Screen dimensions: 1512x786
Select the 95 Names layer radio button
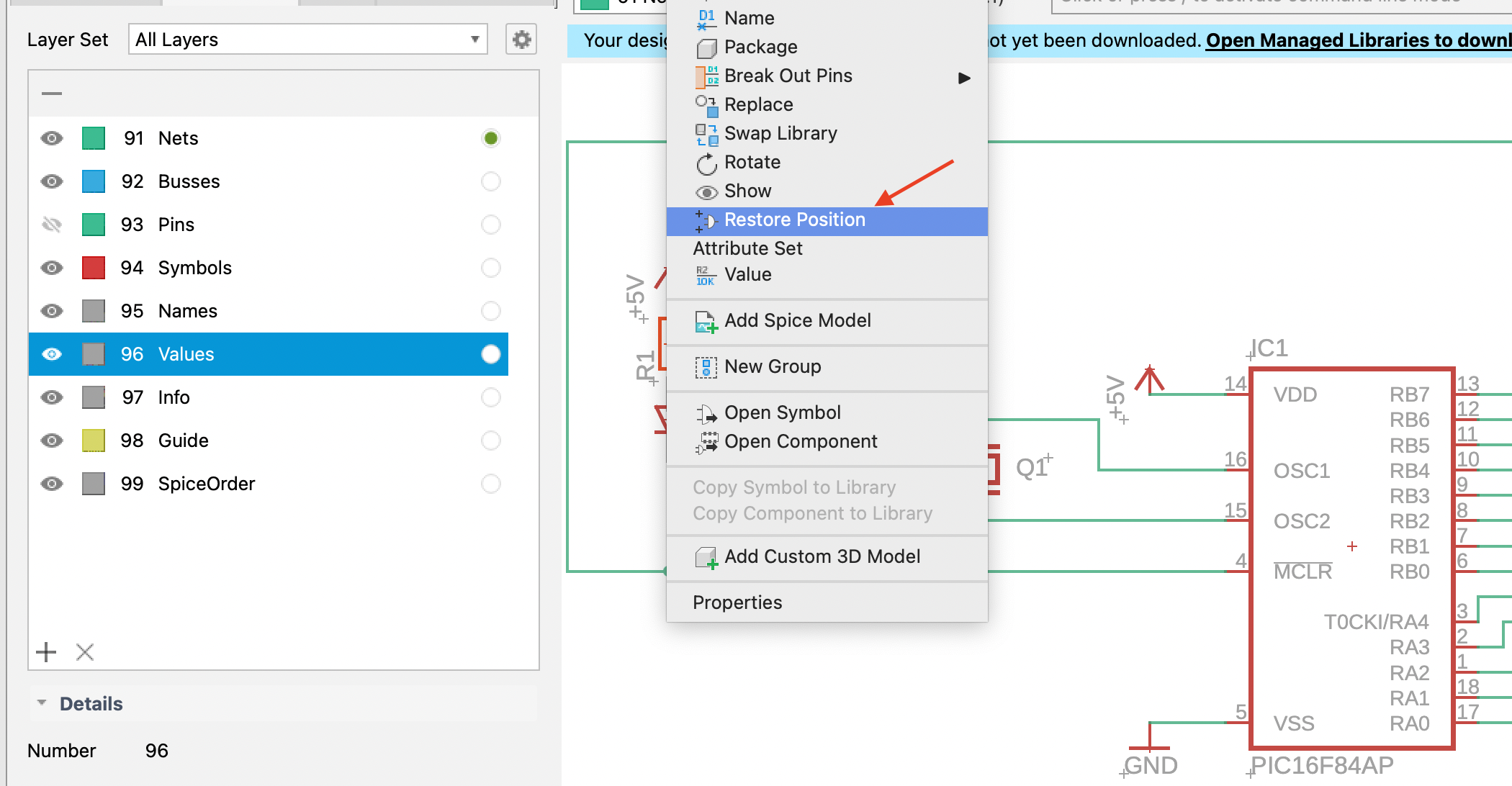491,311
